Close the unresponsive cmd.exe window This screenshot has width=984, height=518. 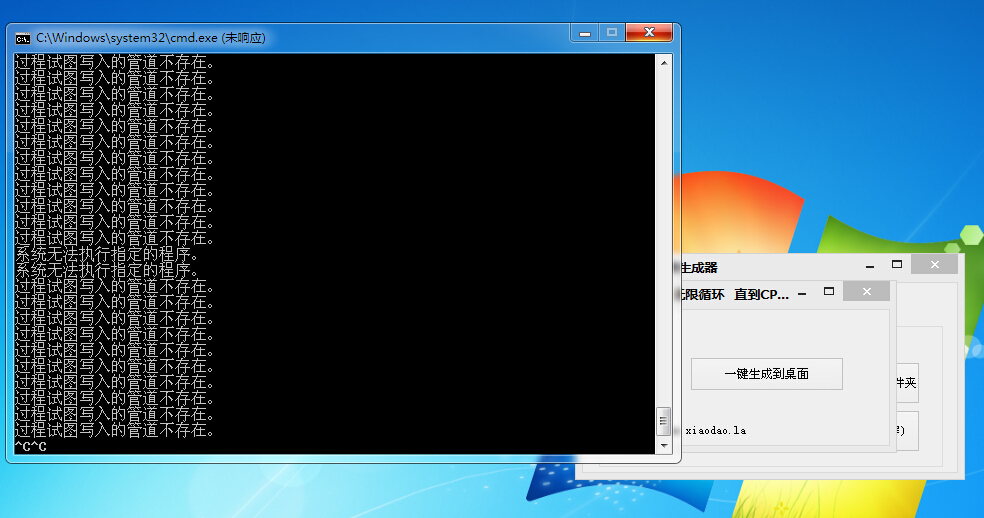(648, 34)
